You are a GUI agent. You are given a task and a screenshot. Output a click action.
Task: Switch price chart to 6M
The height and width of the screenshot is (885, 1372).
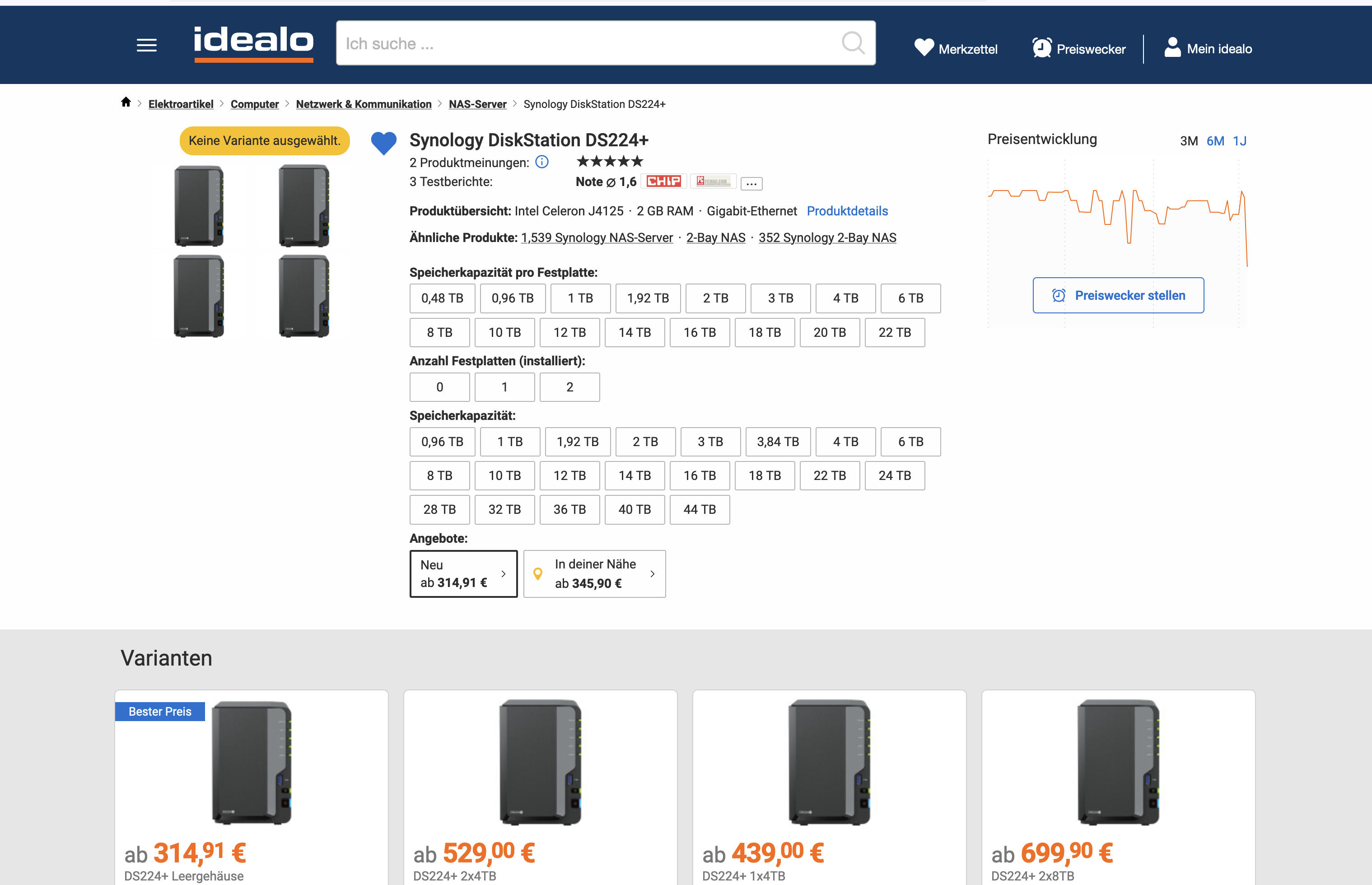click(x=1214, y=141)
